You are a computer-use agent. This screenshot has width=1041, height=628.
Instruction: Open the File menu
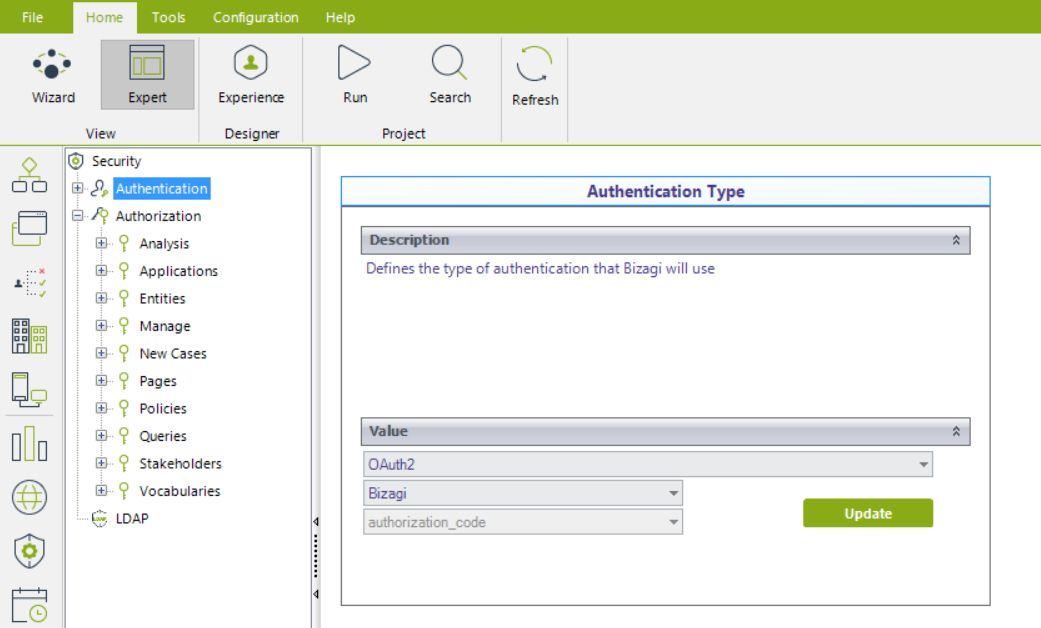(x=33, y=17)
